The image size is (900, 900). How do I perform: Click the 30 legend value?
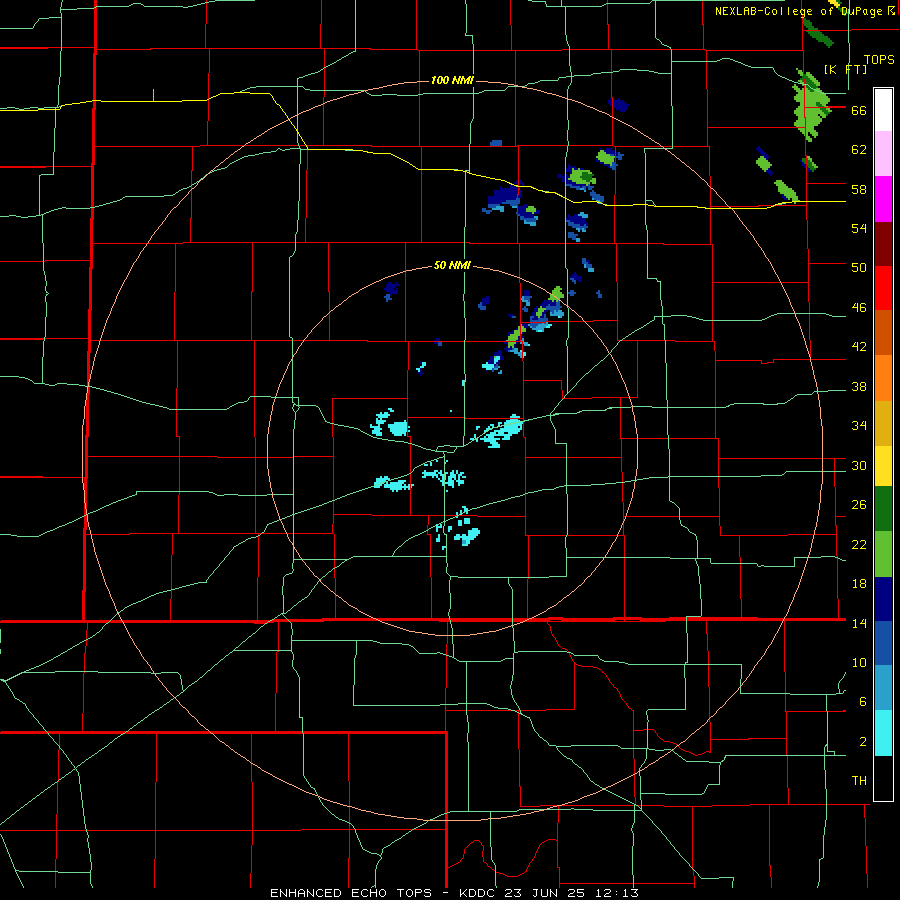pos(859,465)
